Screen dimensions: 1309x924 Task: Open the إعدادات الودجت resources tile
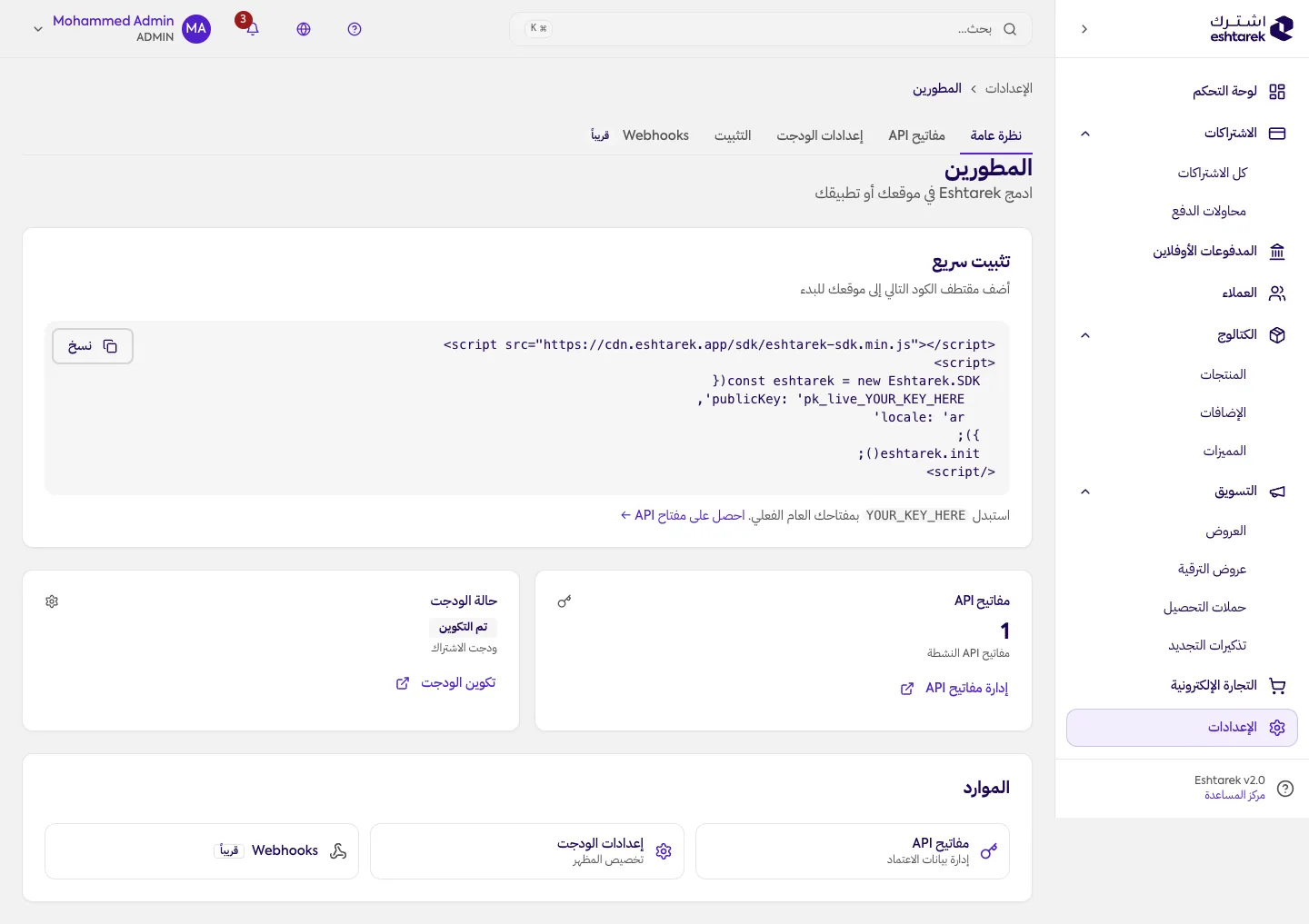click(527, 851)
